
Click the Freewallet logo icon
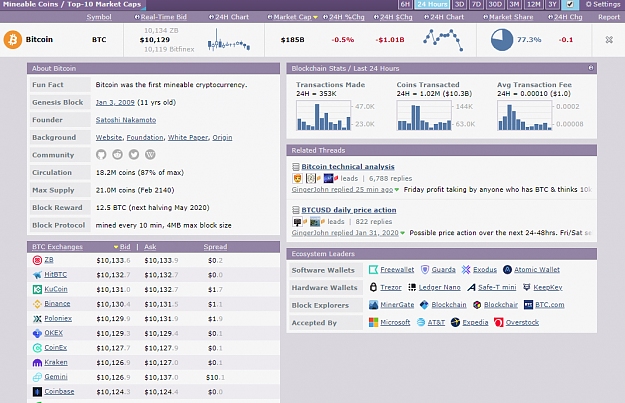click(x=373, y=270)
